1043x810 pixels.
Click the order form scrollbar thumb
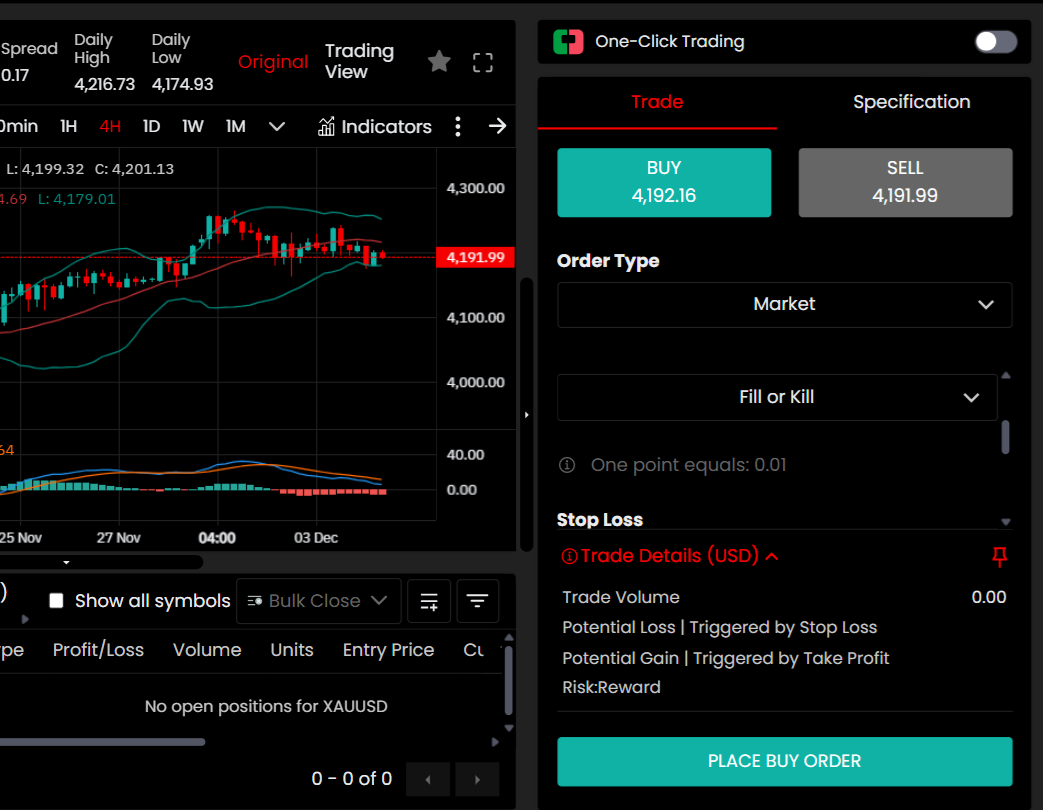[1005, 437]
